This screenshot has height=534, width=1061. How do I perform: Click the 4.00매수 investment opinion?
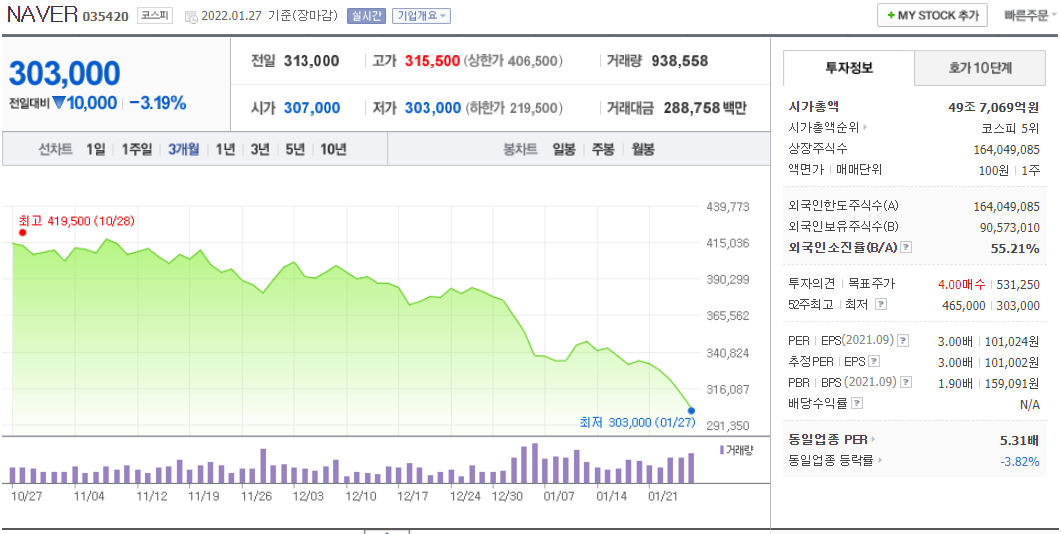(962, 284)
